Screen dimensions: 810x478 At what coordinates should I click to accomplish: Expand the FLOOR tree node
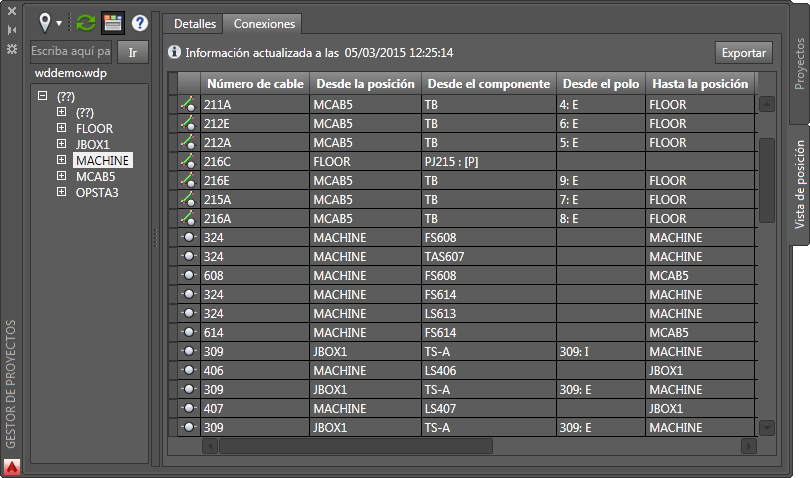[62, 129]
